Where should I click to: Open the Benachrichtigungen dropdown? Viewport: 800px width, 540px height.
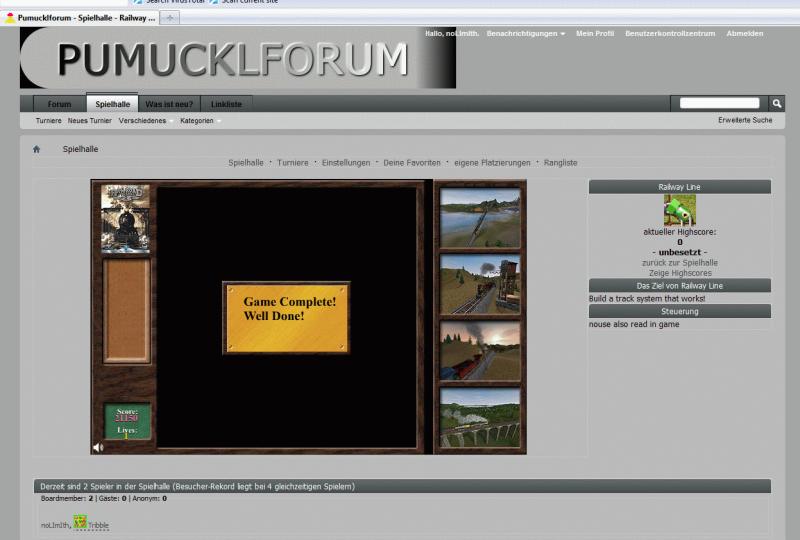click(526, 34)
